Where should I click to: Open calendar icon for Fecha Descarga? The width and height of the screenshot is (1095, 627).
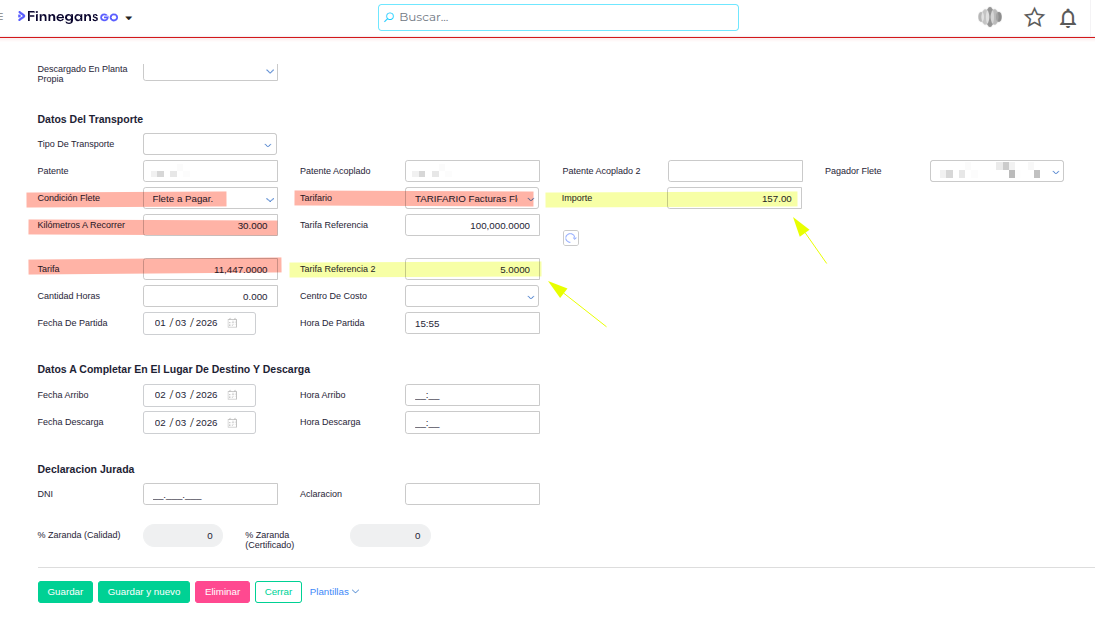pyautogui.click(x=233, y=423)
